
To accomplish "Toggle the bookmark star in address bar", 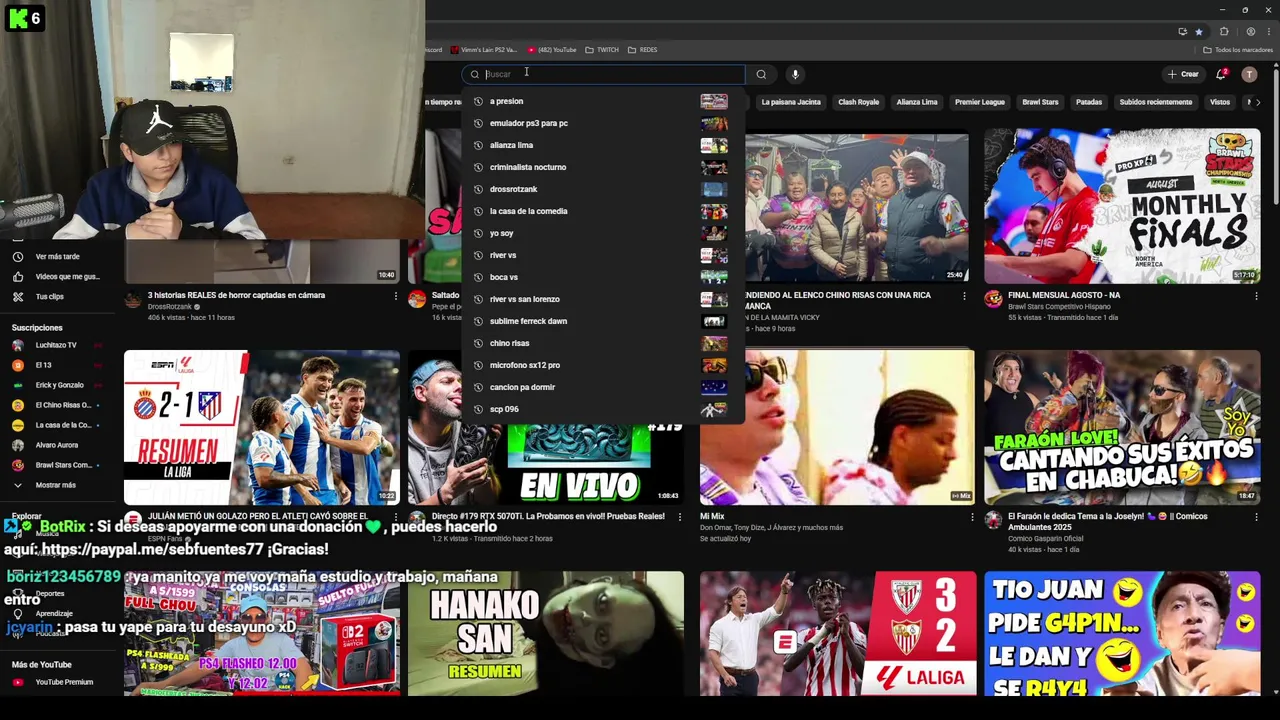I will click(x=1199, y=31).
